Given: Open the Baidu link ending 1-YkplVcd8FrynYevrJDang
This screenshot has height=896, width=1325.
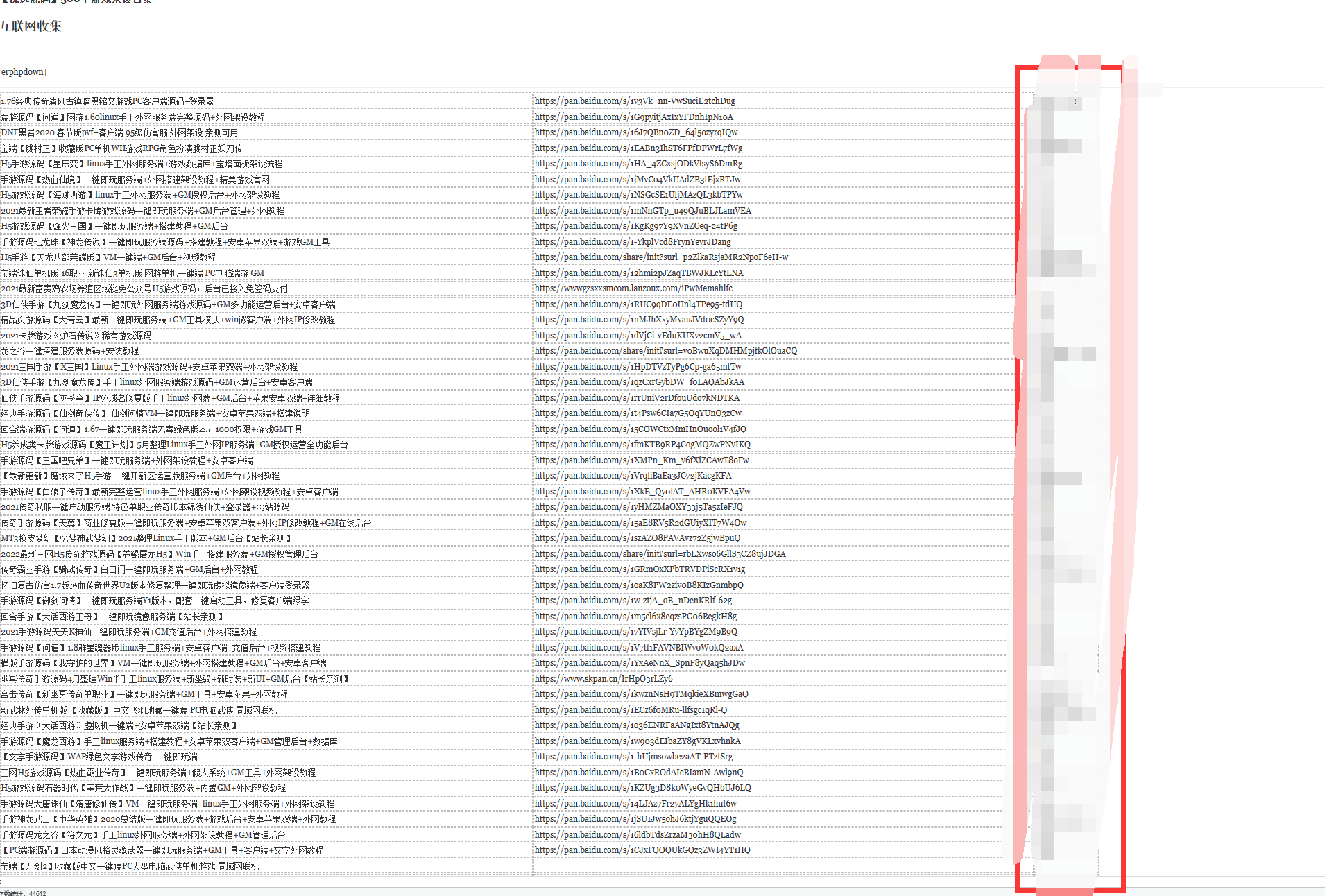Looking at the screenshot, I should point(633,242).
